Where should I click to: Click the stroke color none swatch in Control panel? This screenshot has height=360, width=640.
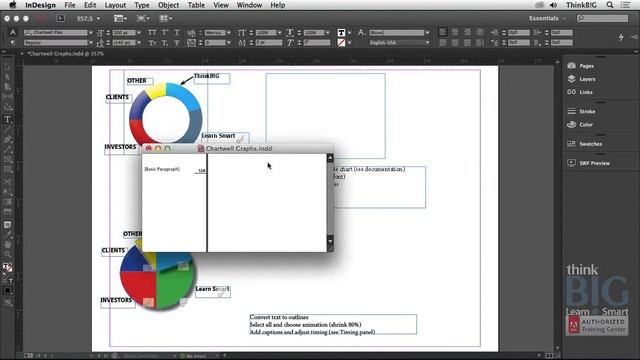click(x=341, y=42)
